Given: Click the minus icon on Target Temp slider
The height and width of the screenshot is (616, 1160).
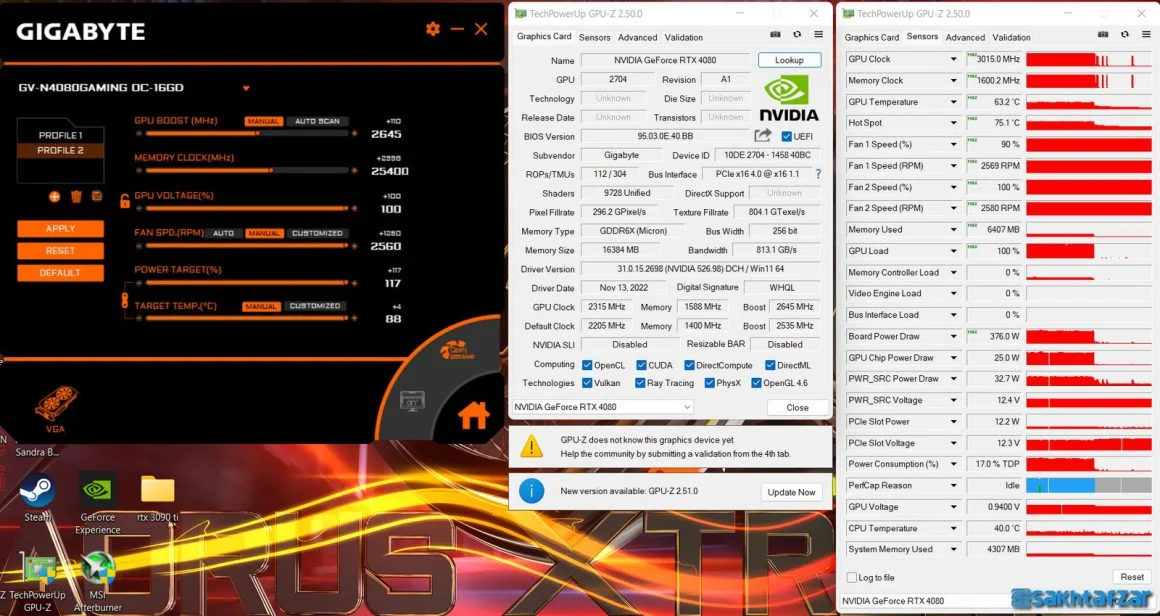Looking at the screenshot, I should coord(139,319).
